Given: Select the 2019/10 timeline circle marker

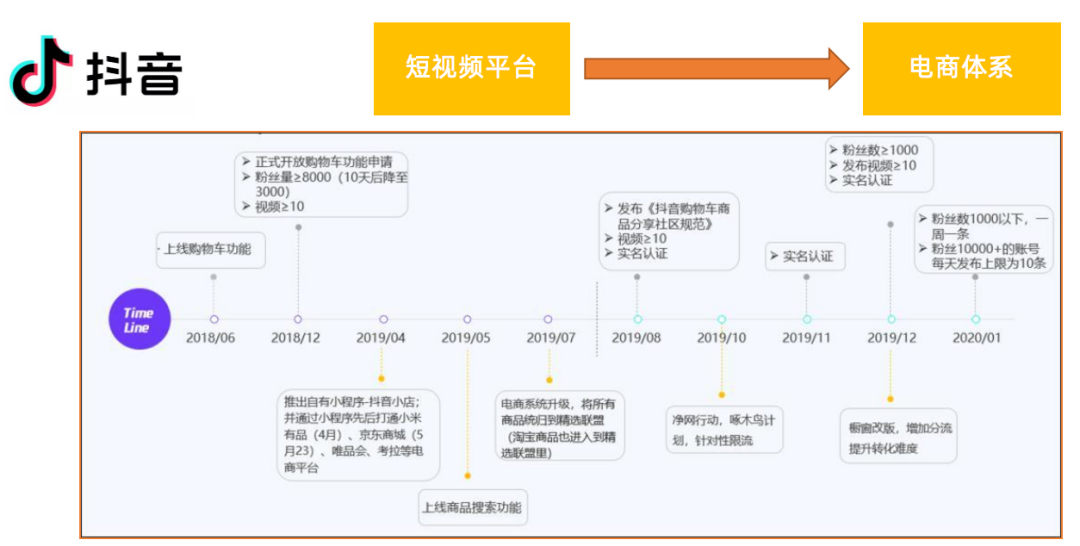Looking at the screenshot, I should (x=722, y=319).
